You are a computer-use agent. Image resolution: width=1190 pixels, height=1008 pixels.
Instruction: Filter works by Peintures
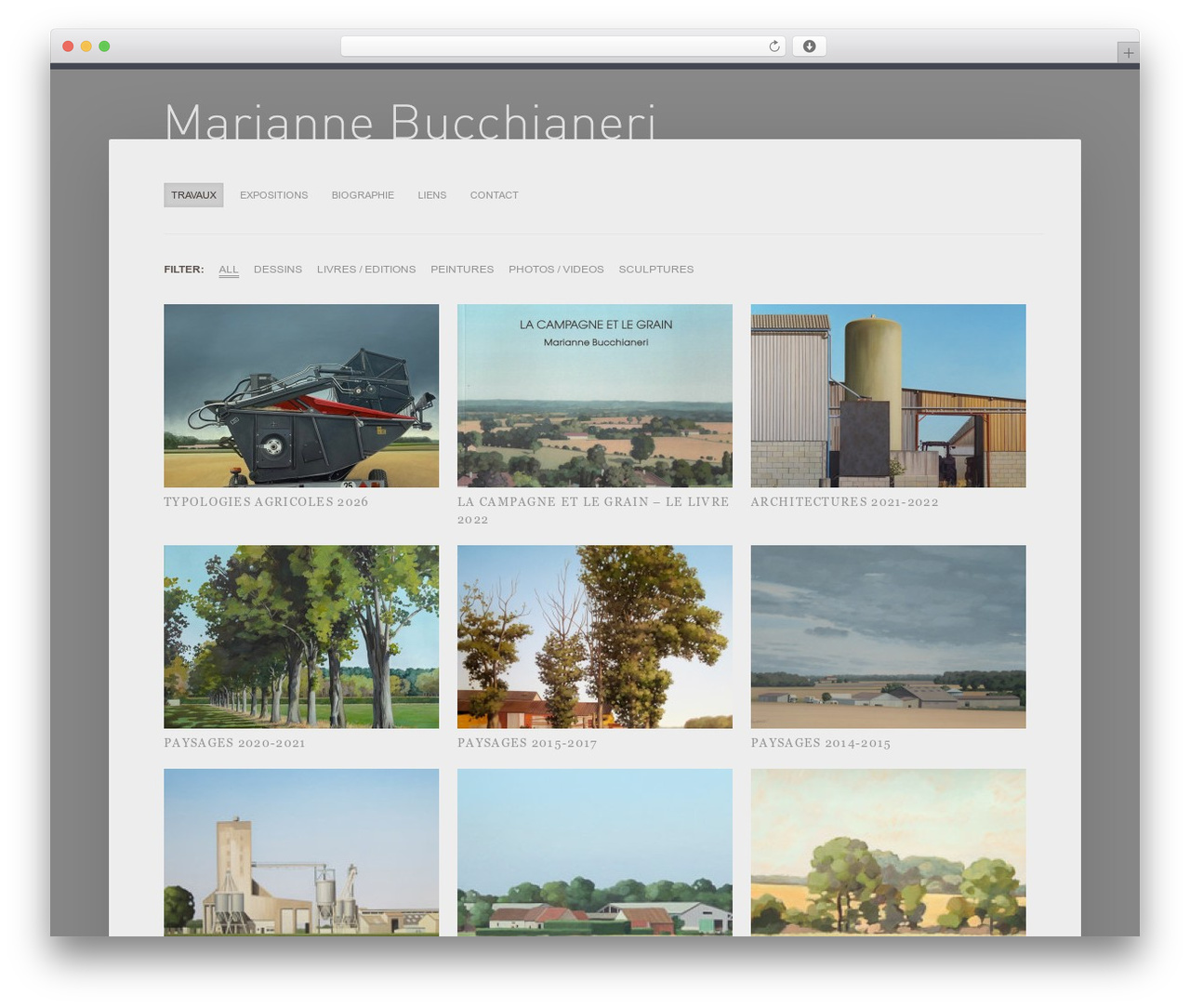[x=462, y=270]
